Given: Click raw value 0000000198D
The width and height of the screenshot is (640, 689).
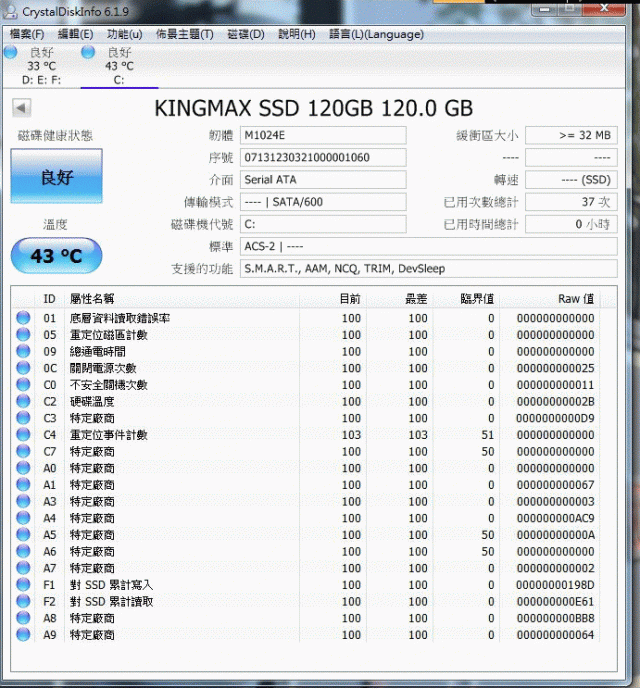Looking at the screenshot, I should [556, 585].
